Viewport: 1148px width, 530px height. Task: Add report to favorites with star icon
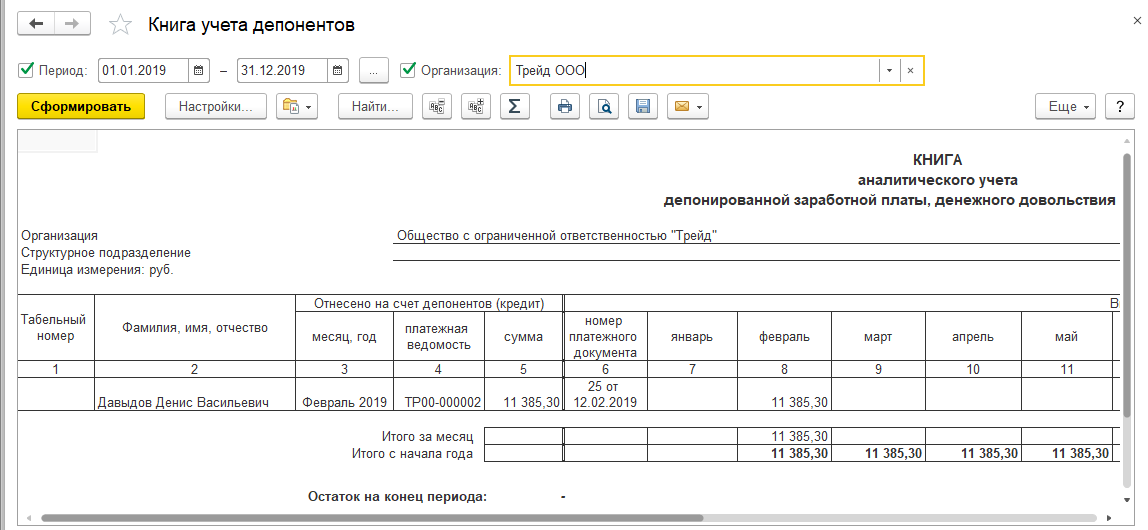[120, 25]
